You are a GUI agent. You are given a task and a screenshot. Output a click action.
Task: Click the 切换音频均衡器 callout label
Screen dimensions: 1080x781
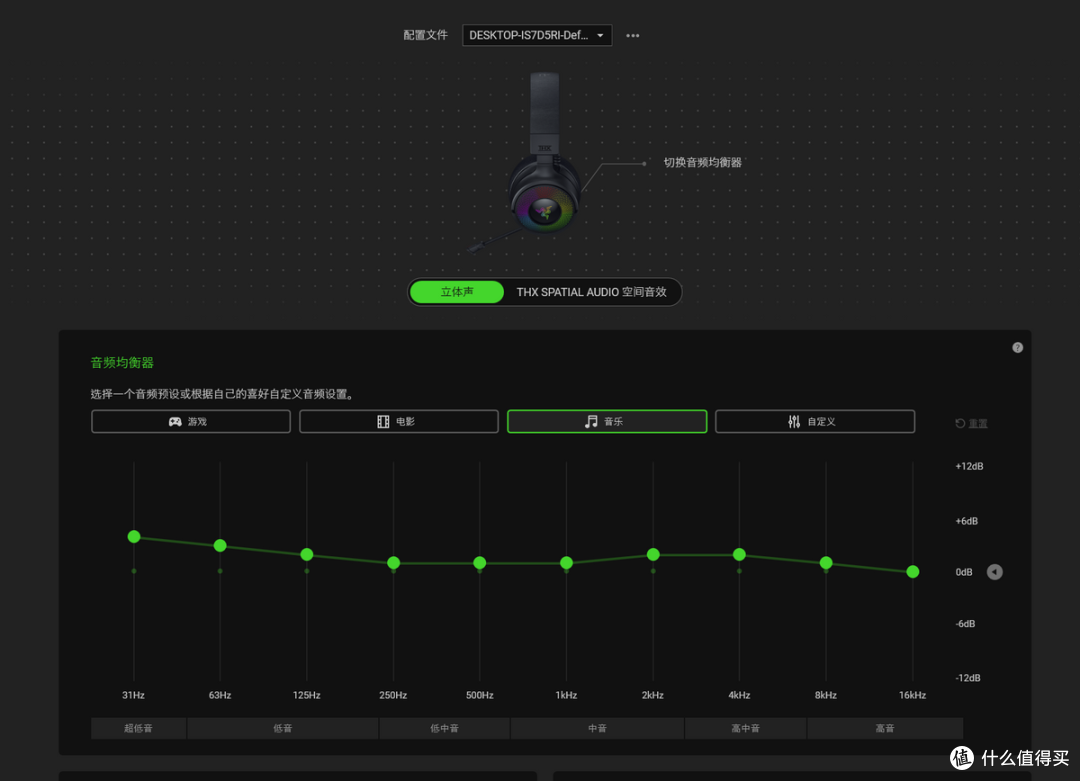click(x=703, y=163)
